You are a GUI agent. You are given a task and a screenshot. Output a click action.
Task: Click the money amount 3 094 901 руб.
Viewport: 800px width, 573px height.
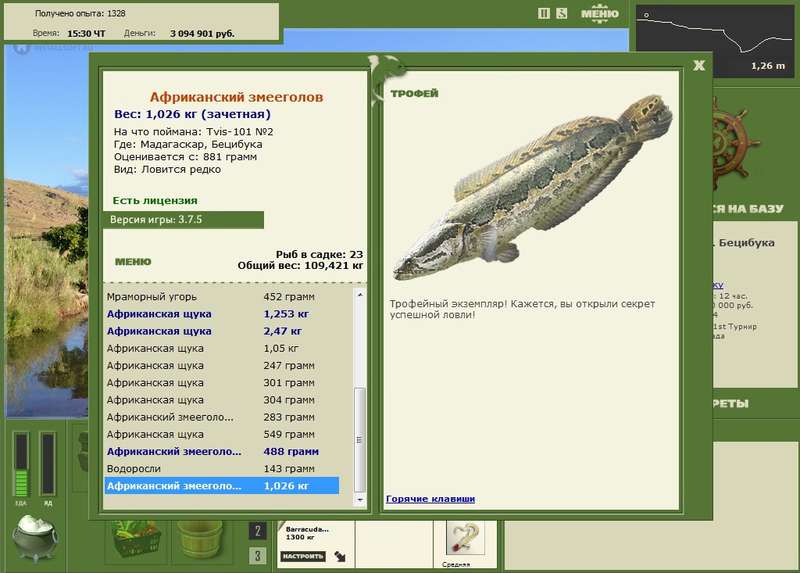202,34
